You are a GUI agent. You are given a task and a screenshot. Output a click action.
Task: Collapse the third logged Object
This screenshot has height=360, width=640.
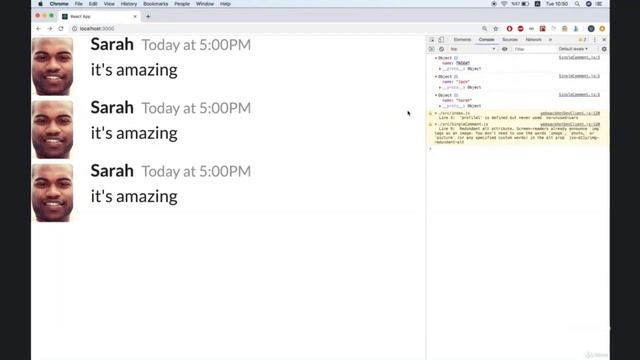tap(436, 95)
